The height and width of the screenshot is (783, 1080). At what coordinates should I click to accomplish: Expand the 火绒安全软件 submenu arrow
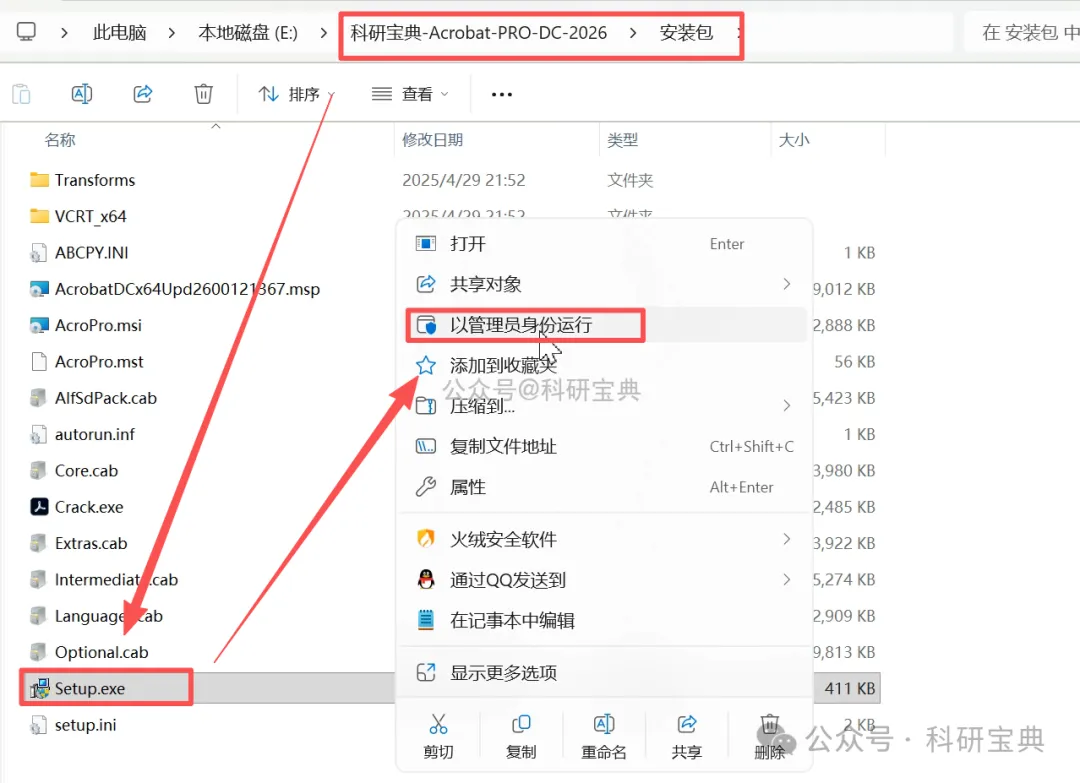coord(787,539)
